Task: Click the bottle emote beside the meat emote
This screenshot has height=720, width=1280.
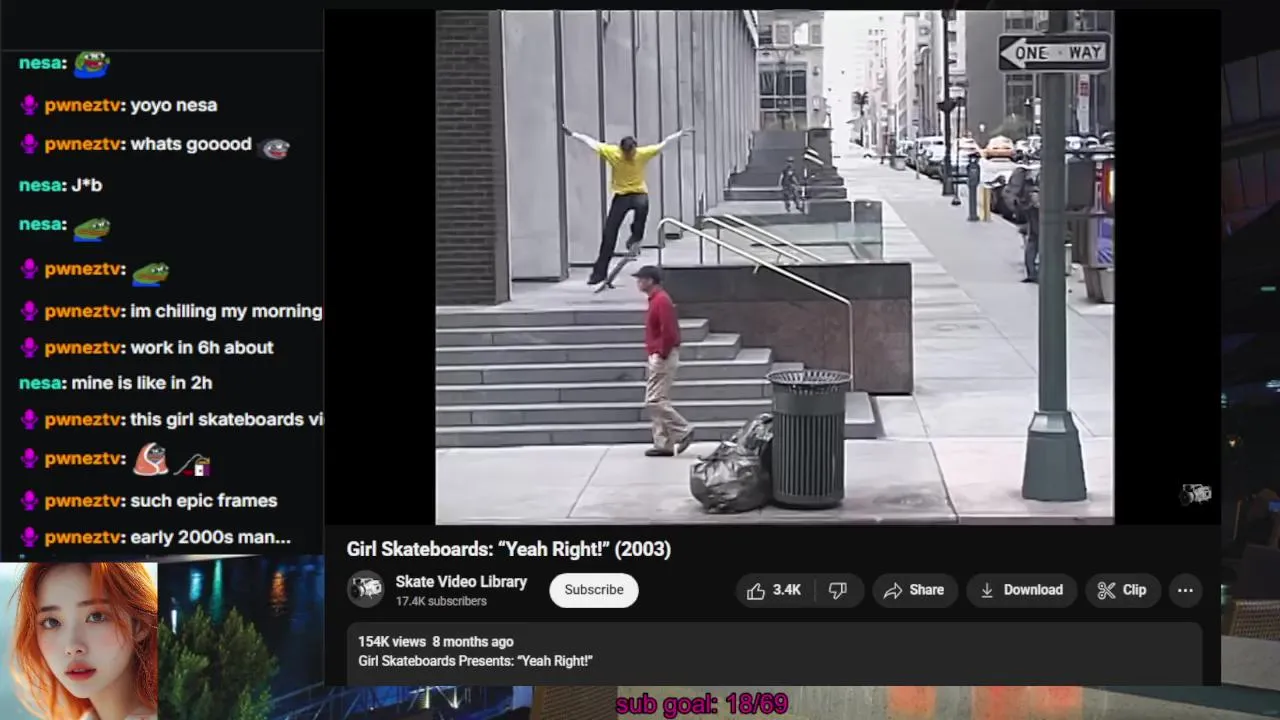Action: point(192,463)
